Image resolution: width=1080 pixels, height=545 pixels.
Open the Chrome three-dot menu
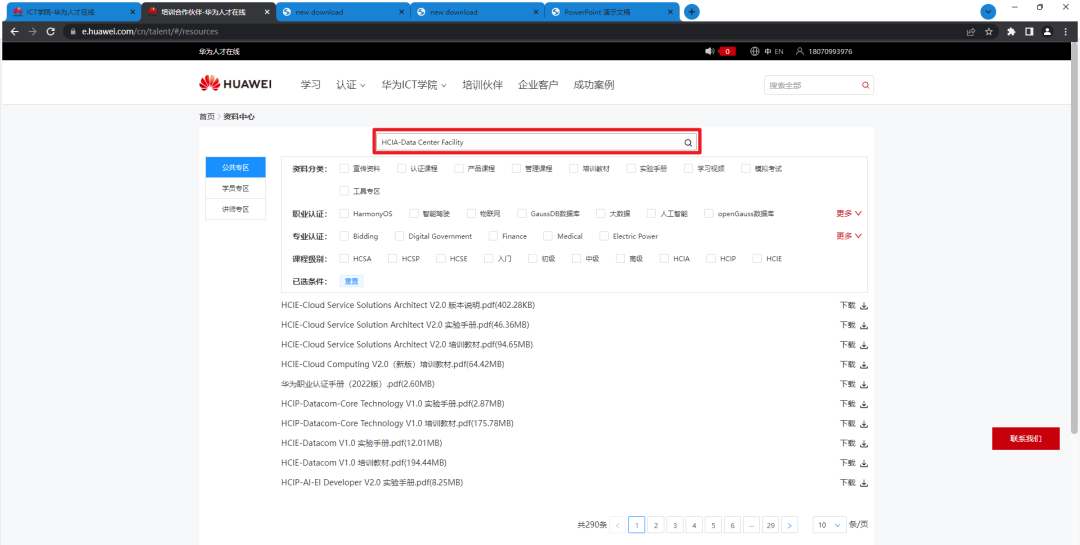(1065, 32)
